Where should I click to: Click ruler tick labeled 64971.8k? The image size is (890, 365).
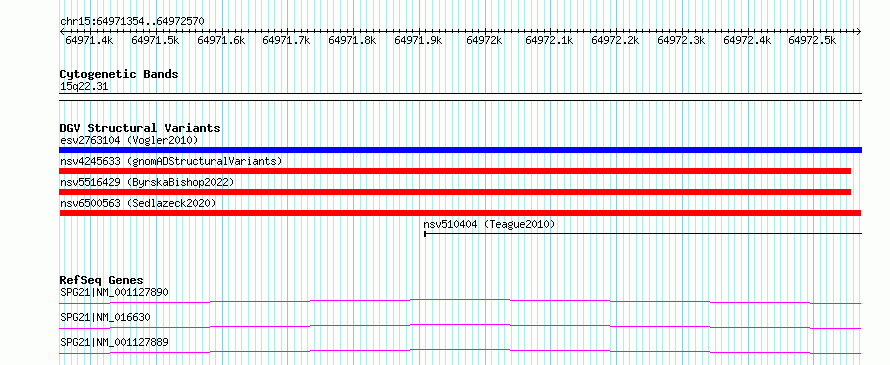coord(352,40)
